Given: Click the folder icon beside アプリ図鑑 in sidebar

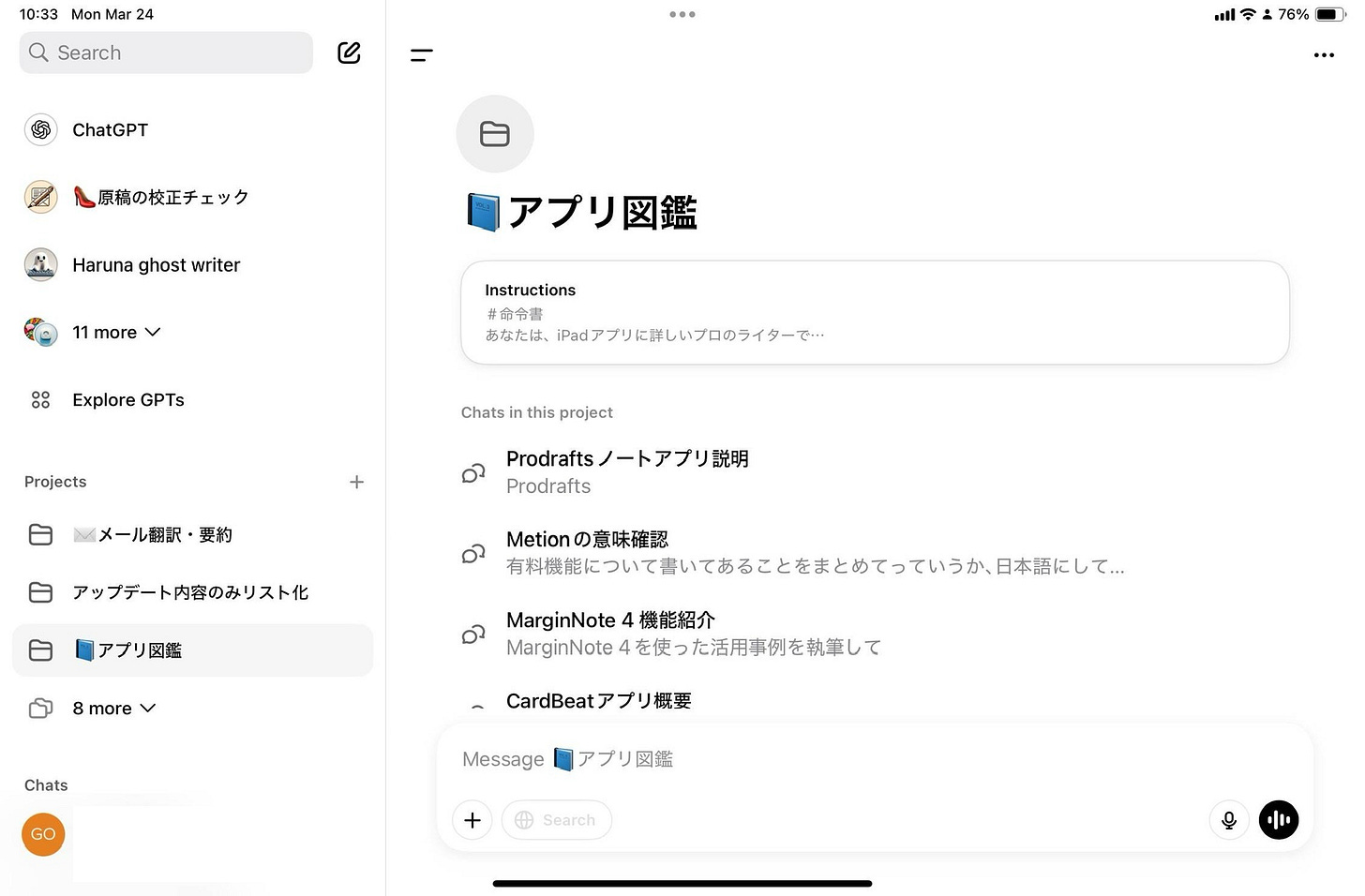Looking at the screenshot, I should (40, 650).
